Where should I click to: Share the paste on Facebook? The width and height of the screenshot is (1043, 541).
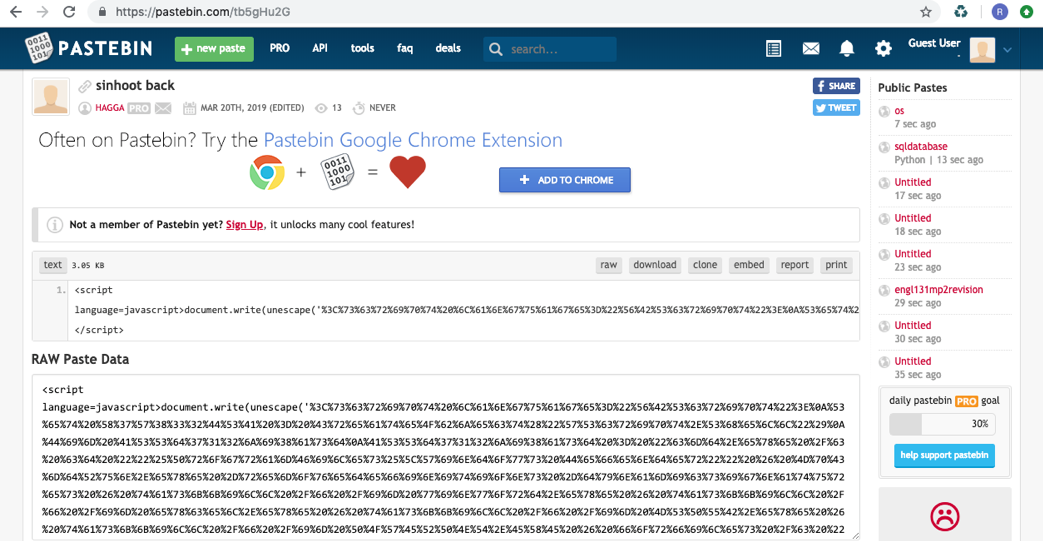tap(836, 86)
